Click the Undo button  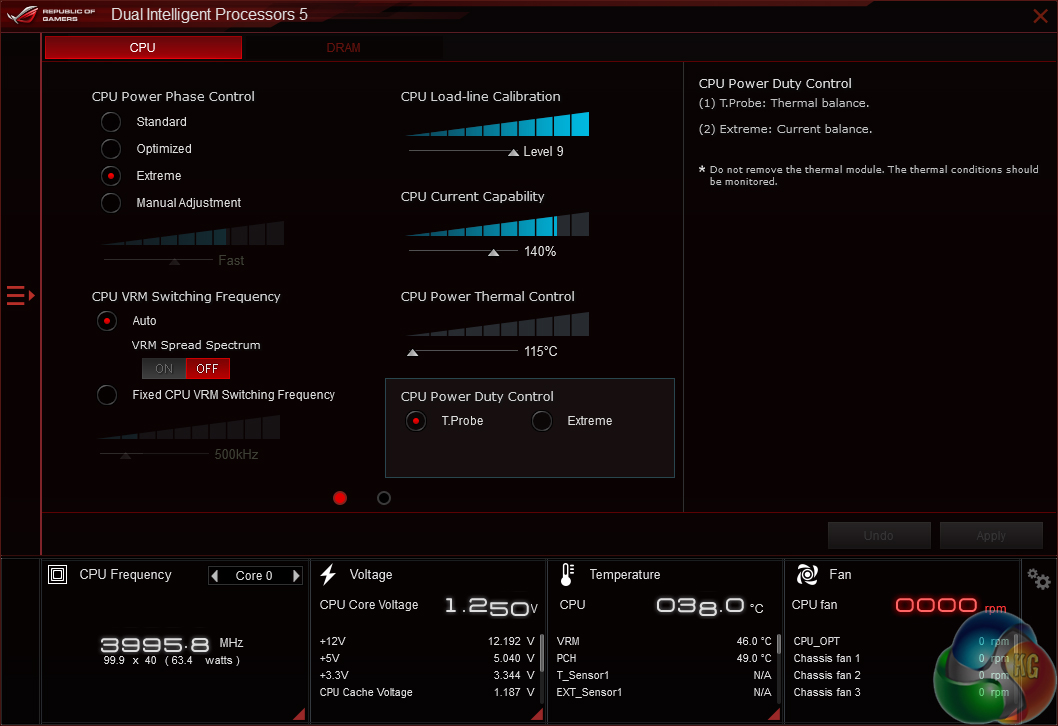click(879, 535)
